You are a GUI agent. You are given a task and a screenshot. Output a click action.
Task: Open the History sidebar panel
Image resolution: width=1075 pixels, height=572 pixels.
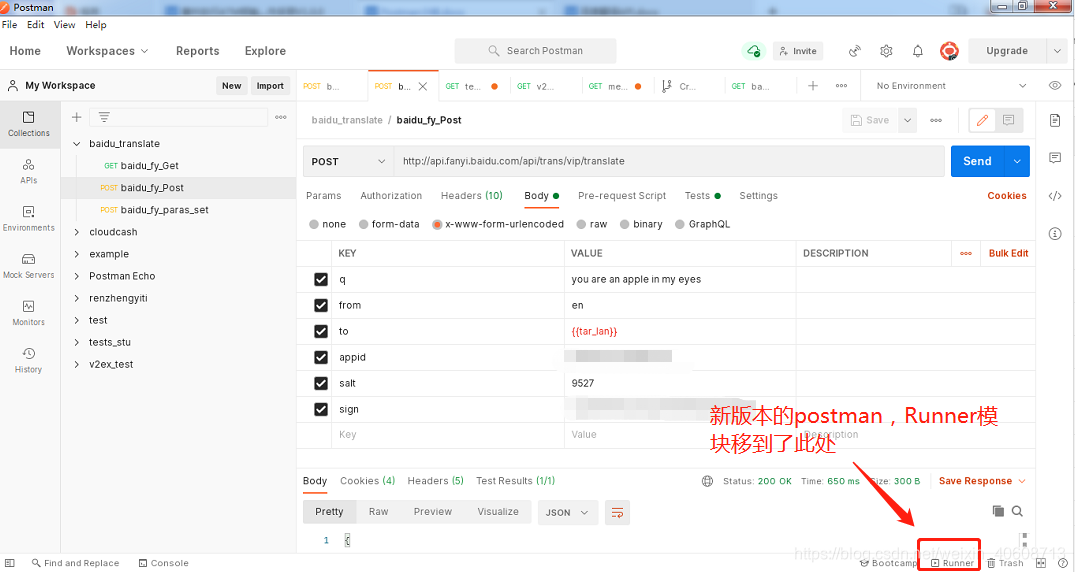29,360
